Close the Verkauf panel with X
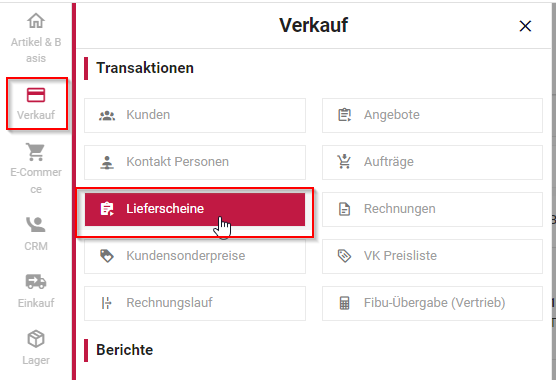Screen dimensions: 556x380 [525, 26]
